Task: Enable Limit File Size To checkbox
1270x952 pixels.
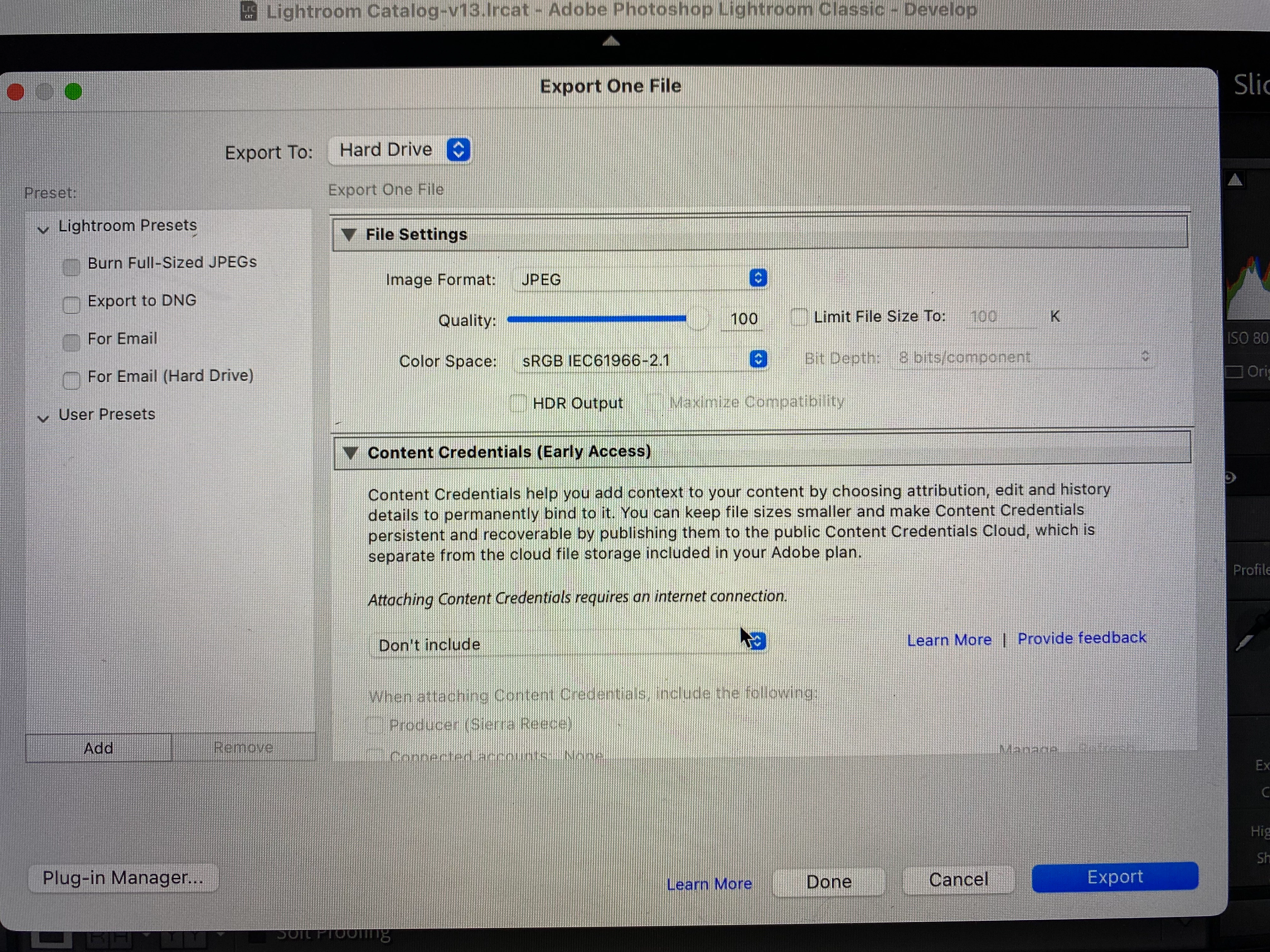Action: point(798,317)
